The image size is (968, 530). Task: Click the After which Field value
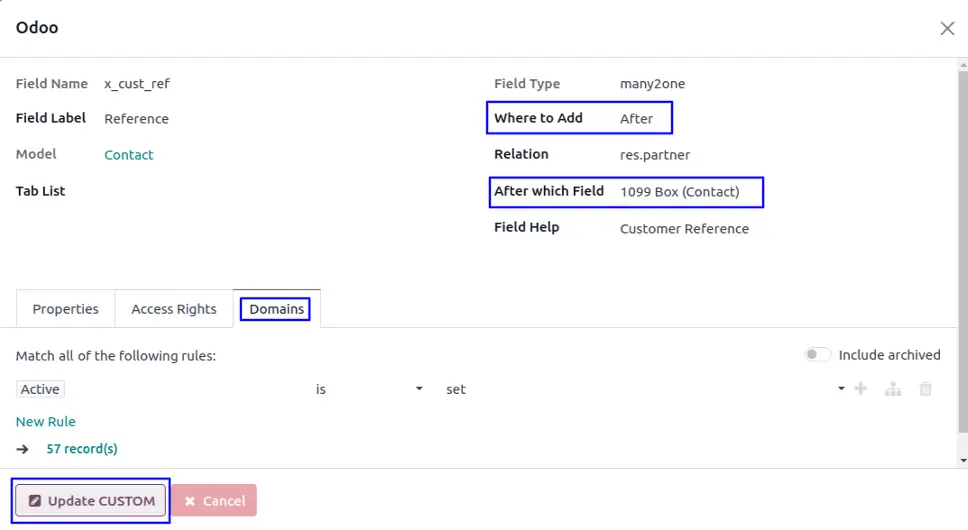(680, 192)
